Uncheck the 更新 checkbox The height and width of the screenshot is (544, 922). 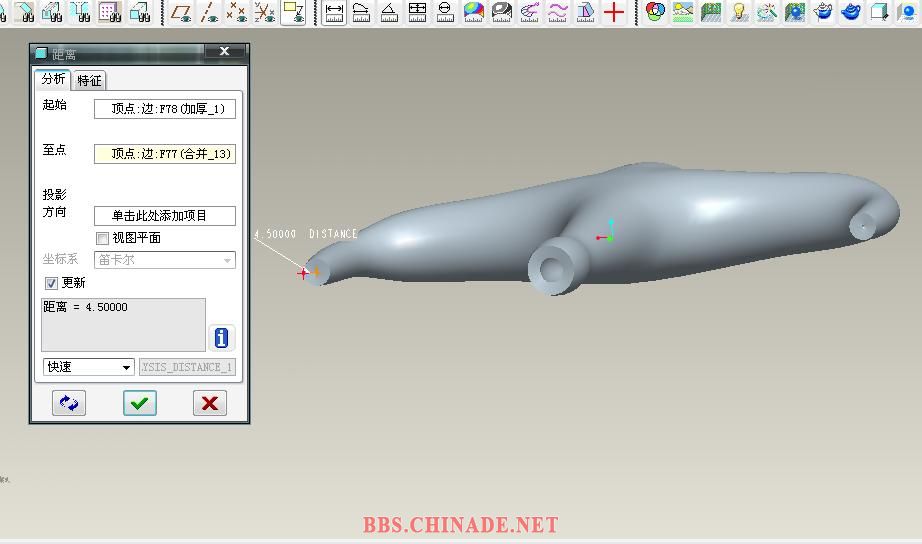coord(52,283)
